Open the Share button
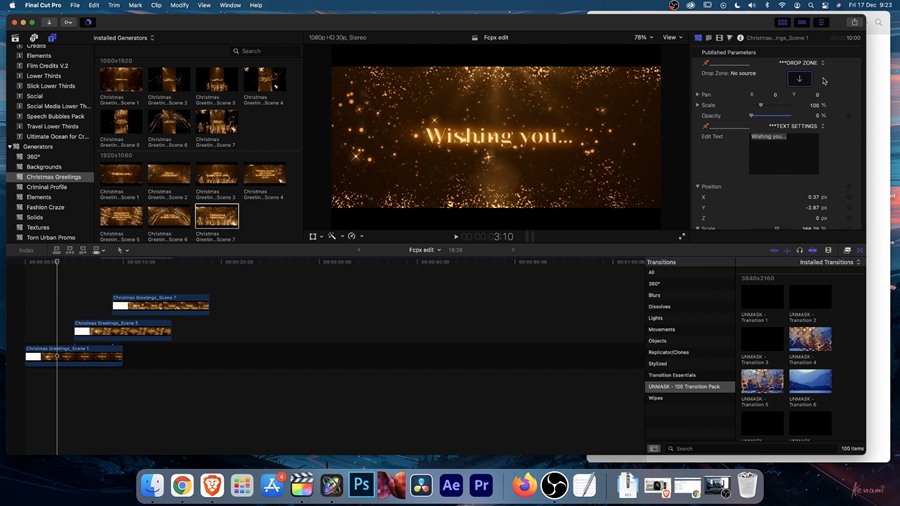This screenshot has width=900, height=506. [x=854, y=22]
